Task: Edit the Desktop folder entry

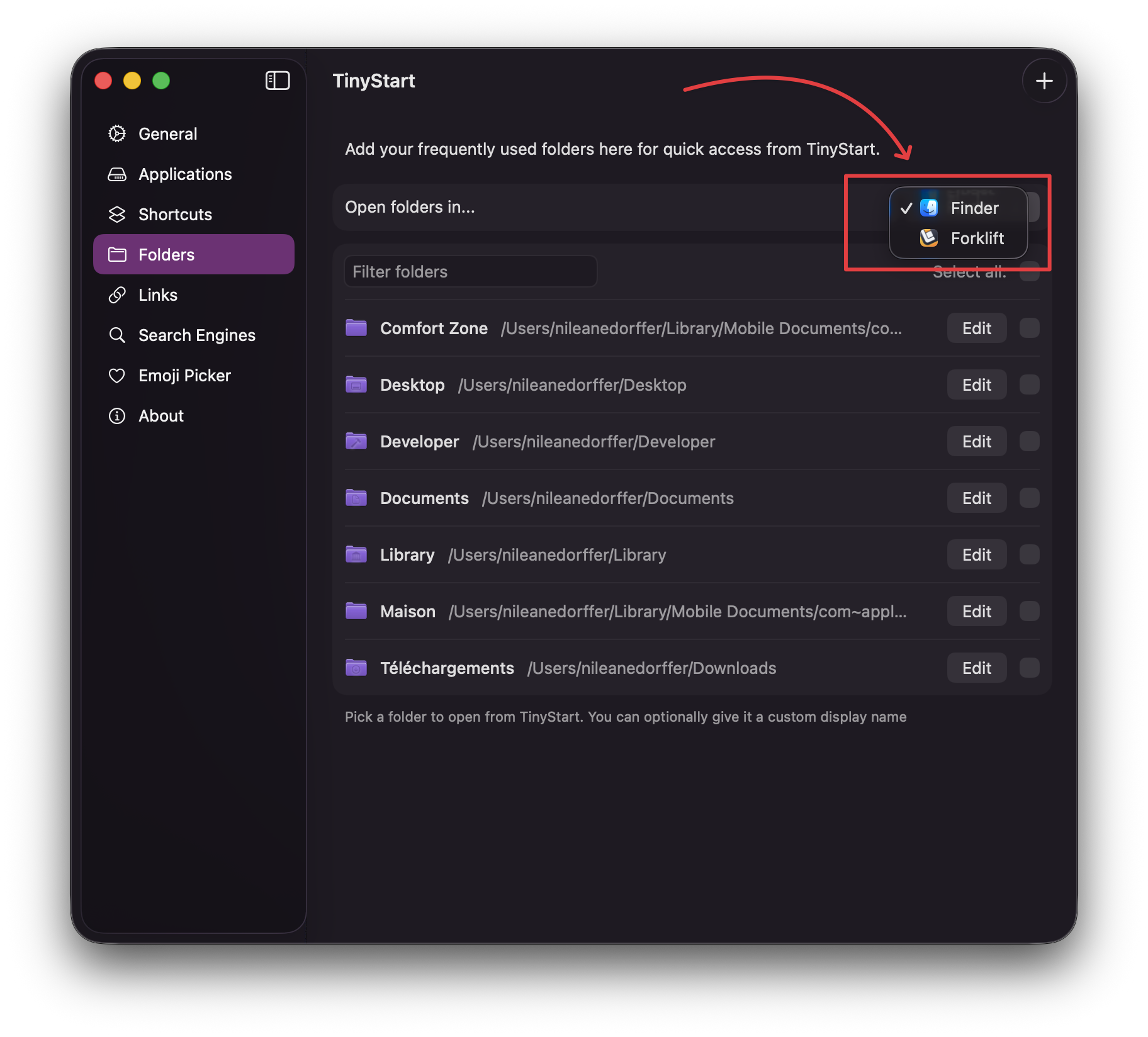Action: click(x=977, y=384)
